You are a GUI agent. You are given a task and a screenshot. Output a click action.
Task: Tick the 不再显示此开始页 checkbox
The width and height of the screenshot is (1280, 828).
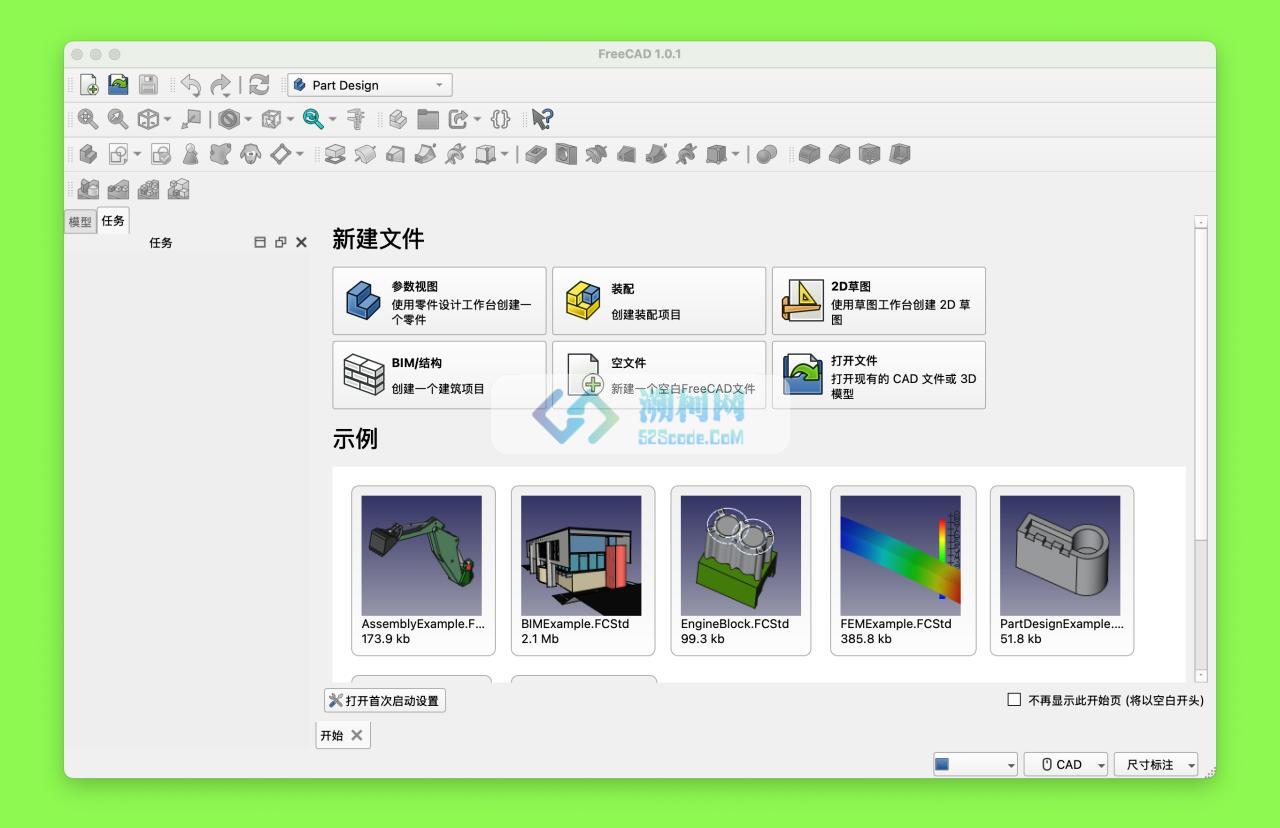[x=1014, y=700]
